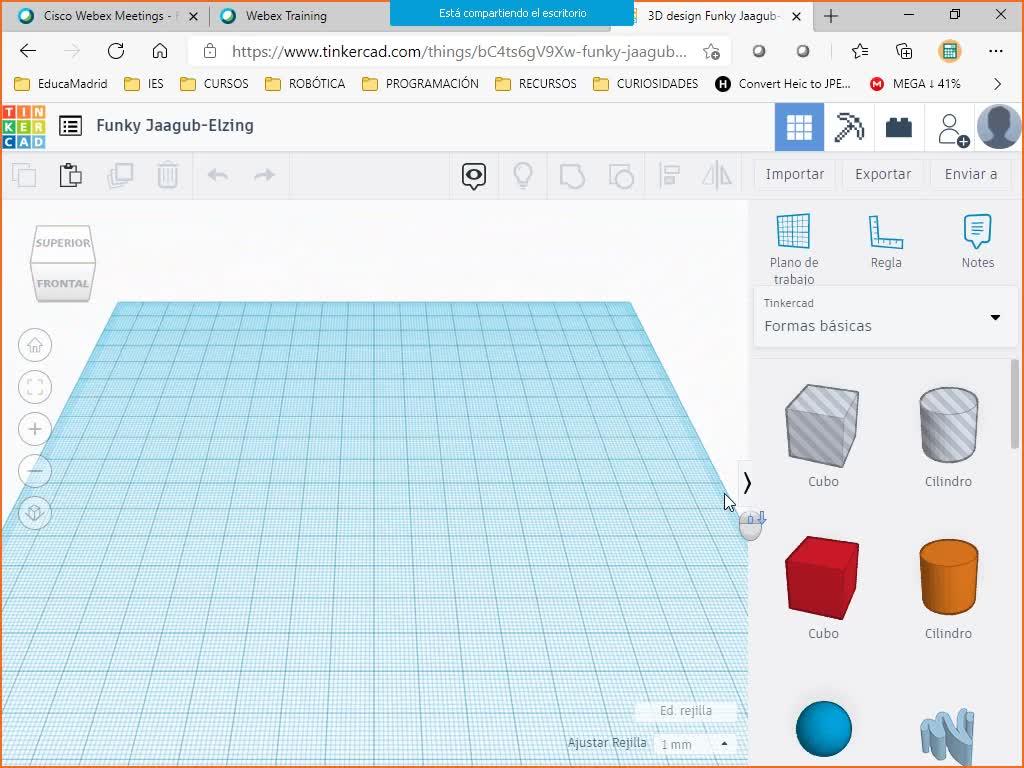
Task: Click the Mirror flip icon
Action: (717, 175)
